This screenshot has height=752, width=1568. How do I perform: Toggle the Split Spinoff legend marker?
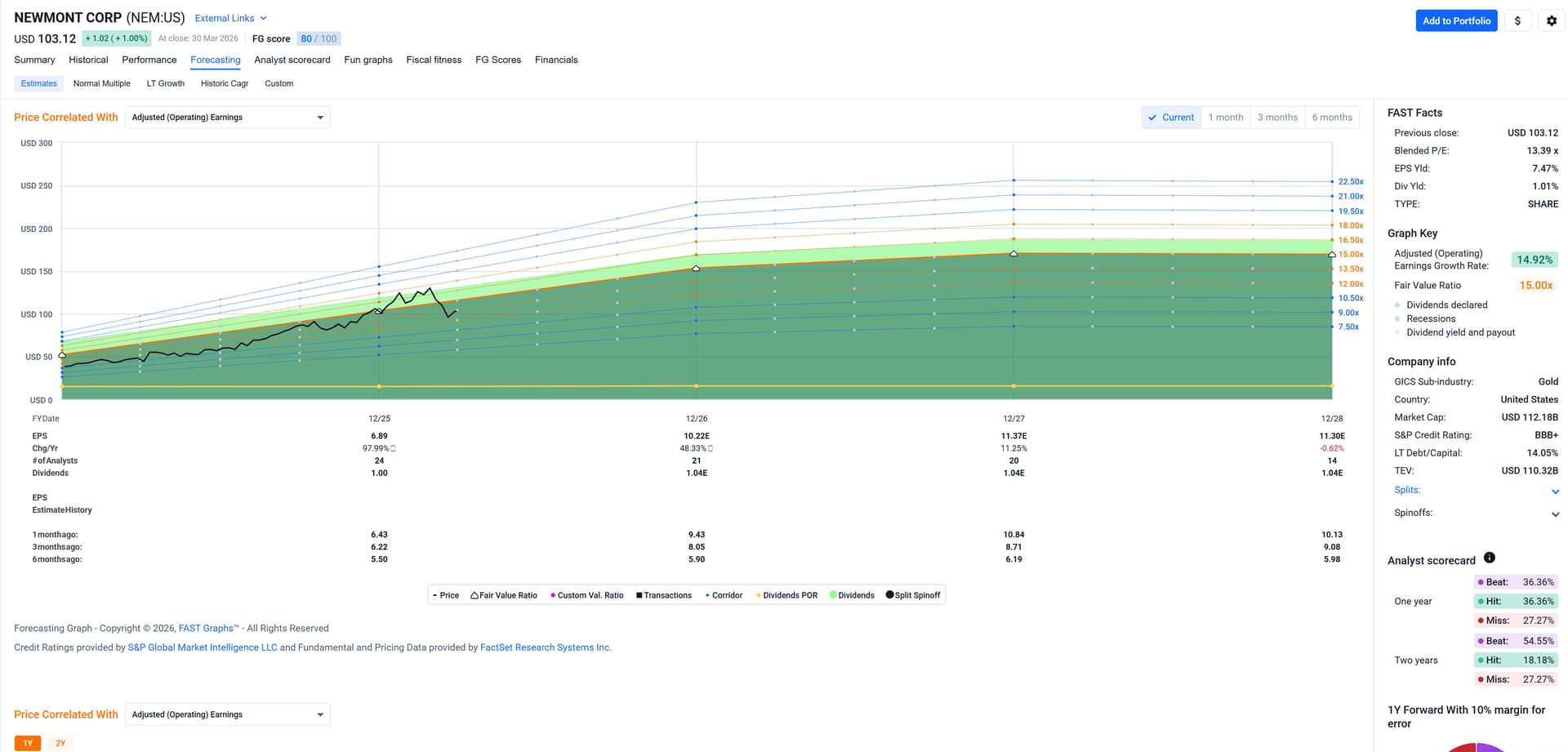(890, 594)
